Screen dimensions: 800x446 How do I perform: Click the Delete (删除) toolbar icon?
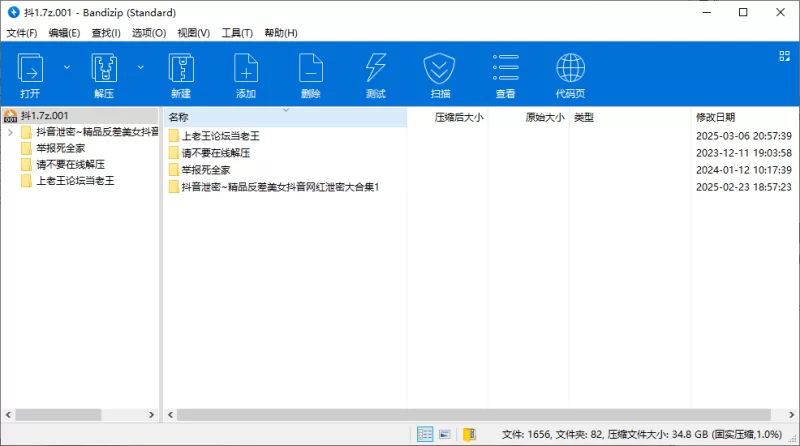coord(311,75)
